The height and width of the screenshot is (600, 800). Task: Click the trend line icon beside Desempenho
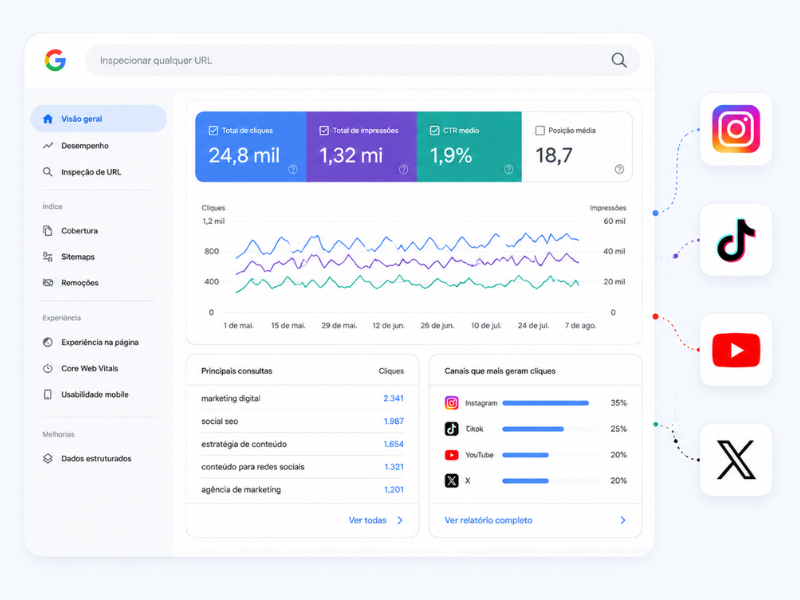[x=48, y=146]
